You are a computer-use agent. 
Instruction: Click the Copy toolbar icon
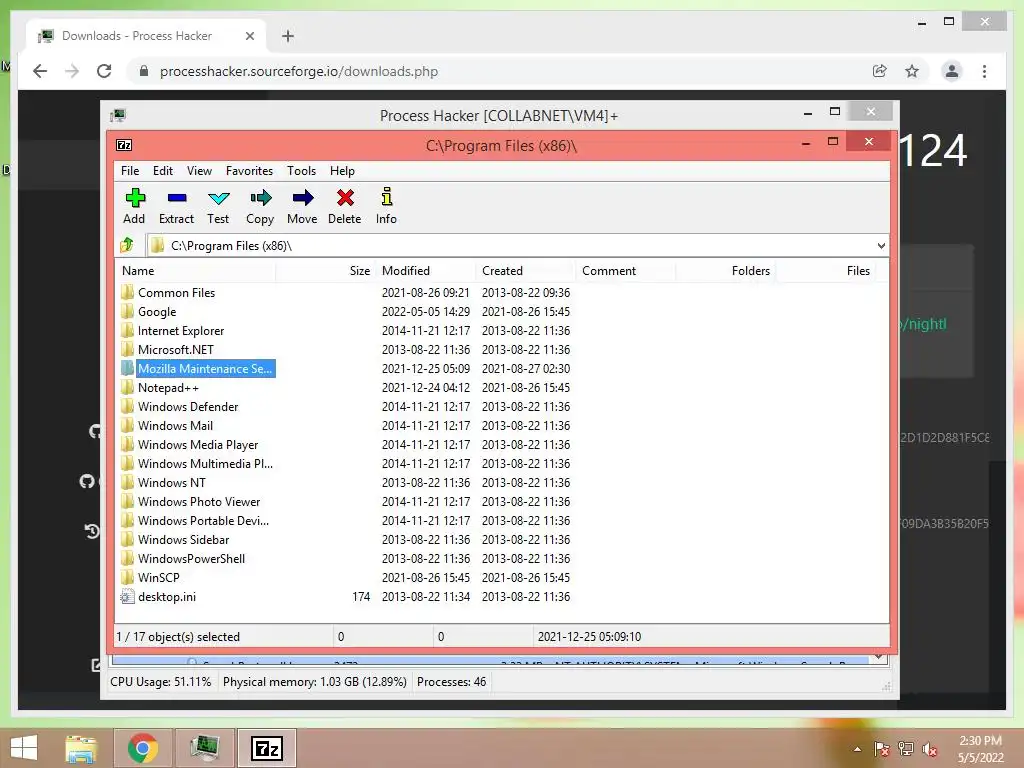[260, 198]
